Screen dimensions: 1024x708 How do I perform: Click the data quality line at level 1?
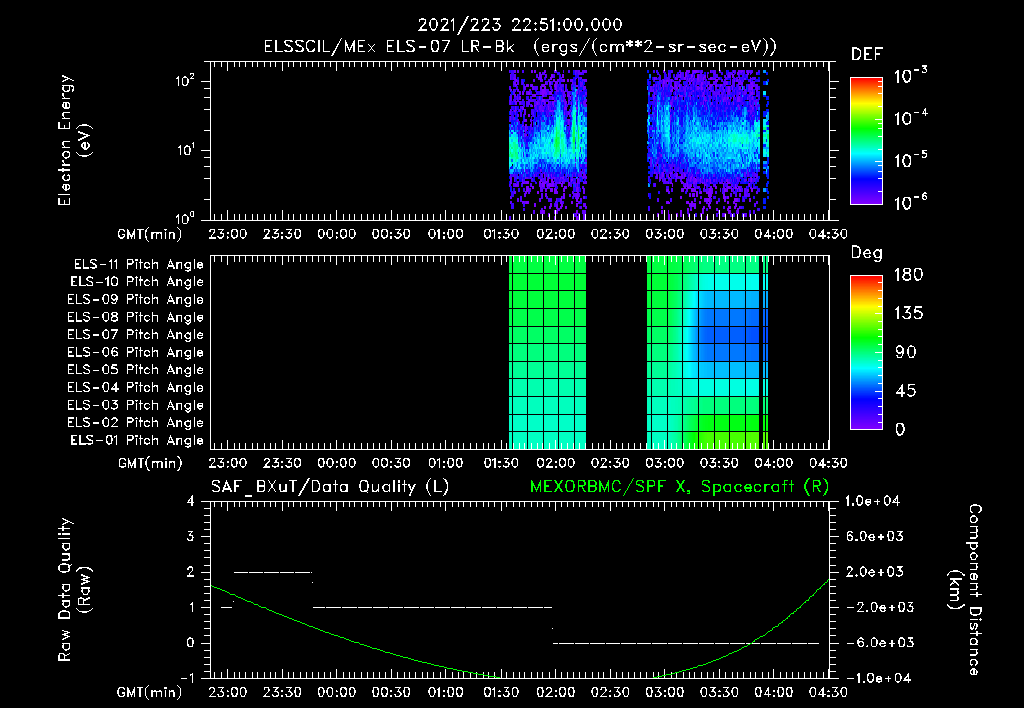point(432,607)
